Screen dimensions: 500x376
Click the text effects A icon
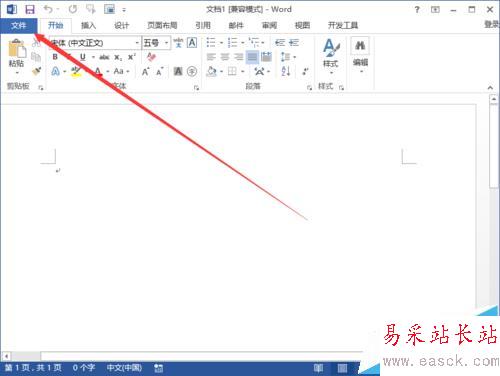(56, 71)
